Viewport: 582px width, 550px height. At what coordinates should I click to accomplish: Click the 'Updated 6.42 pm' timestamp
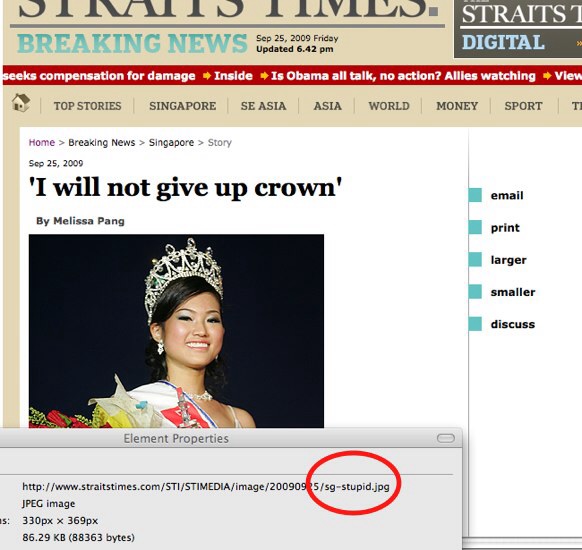click(x=295, y=49)
